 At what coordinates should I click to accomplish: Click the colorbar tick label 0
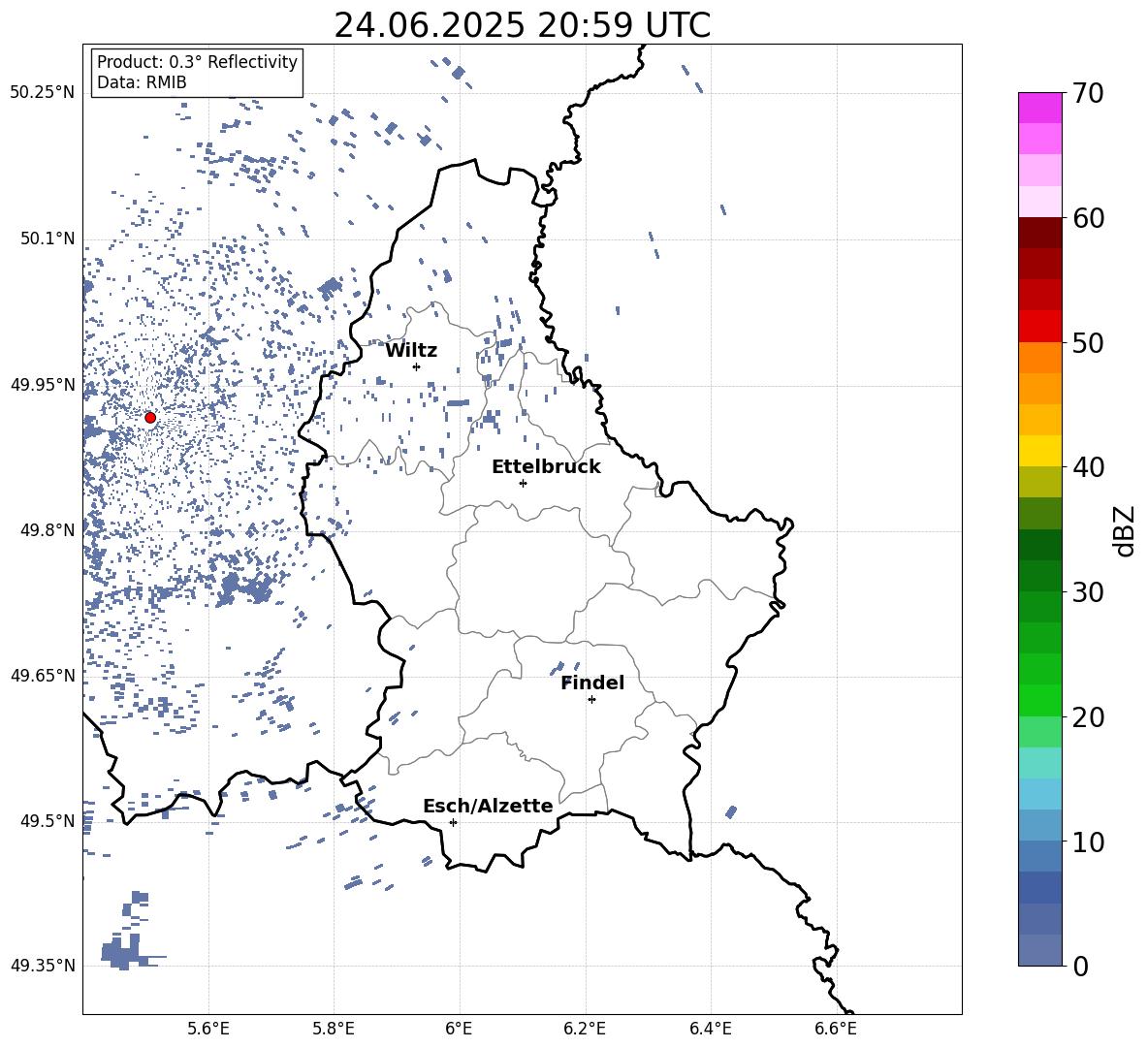pos(1080,966)
